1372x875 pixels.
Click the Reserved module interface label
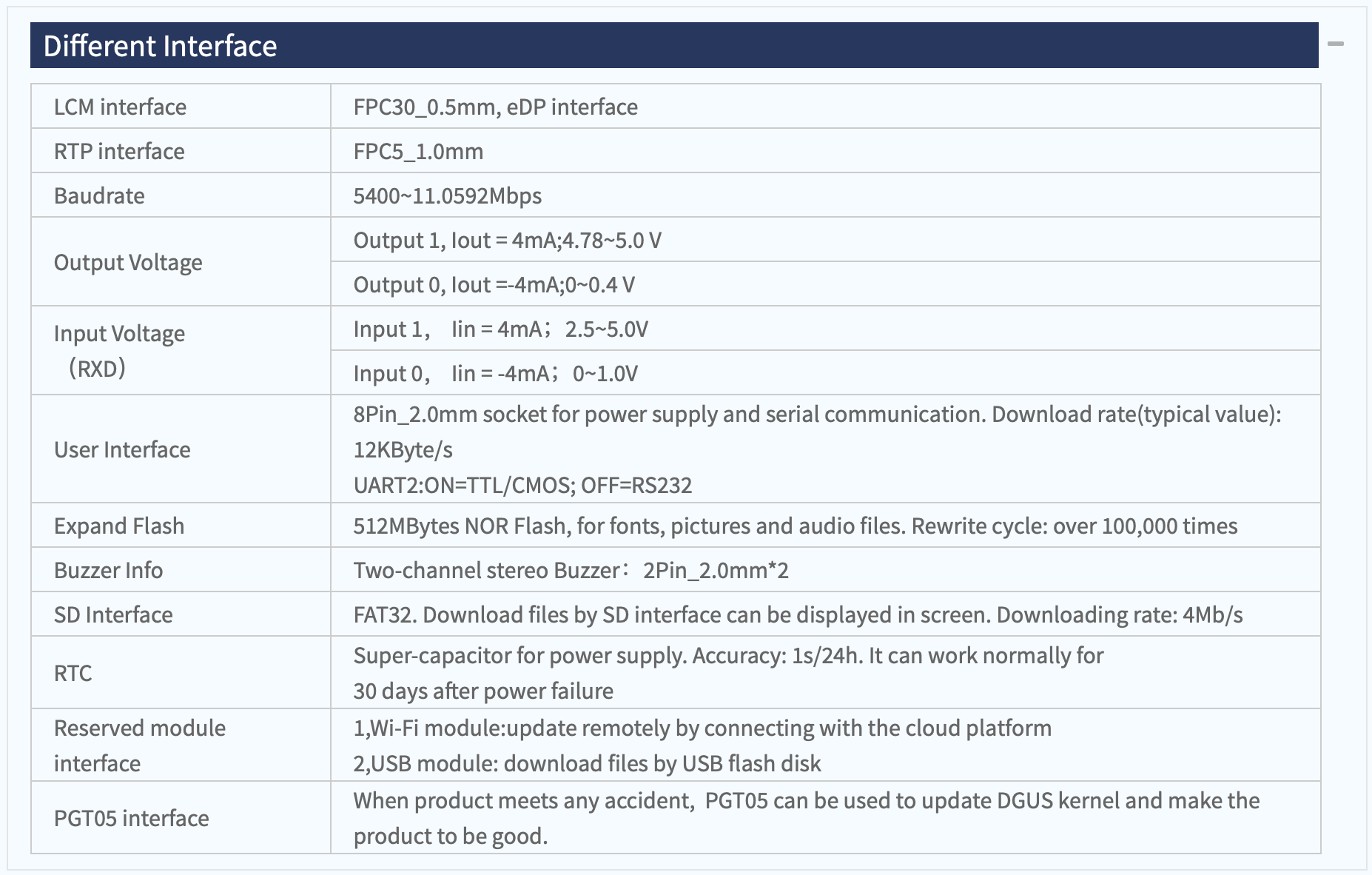pos(140,745)
